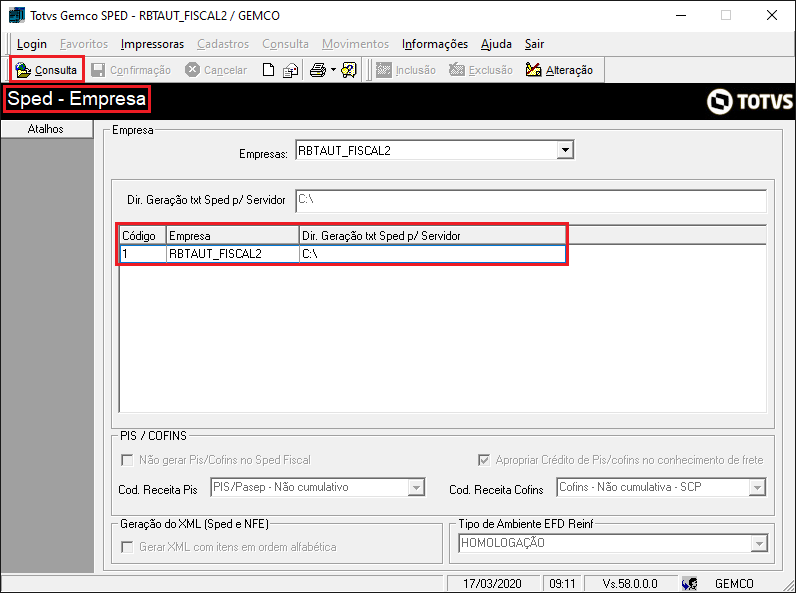Click the TOTVS logo in header
796x593 pixels.
point(749,102)
